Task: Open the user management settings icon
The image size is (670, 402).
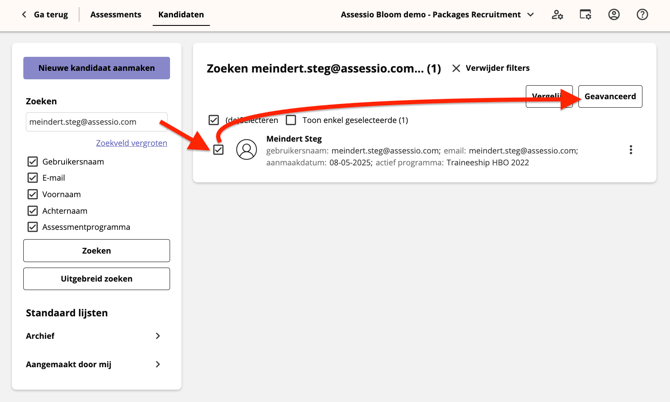Action: coord(557,15)
